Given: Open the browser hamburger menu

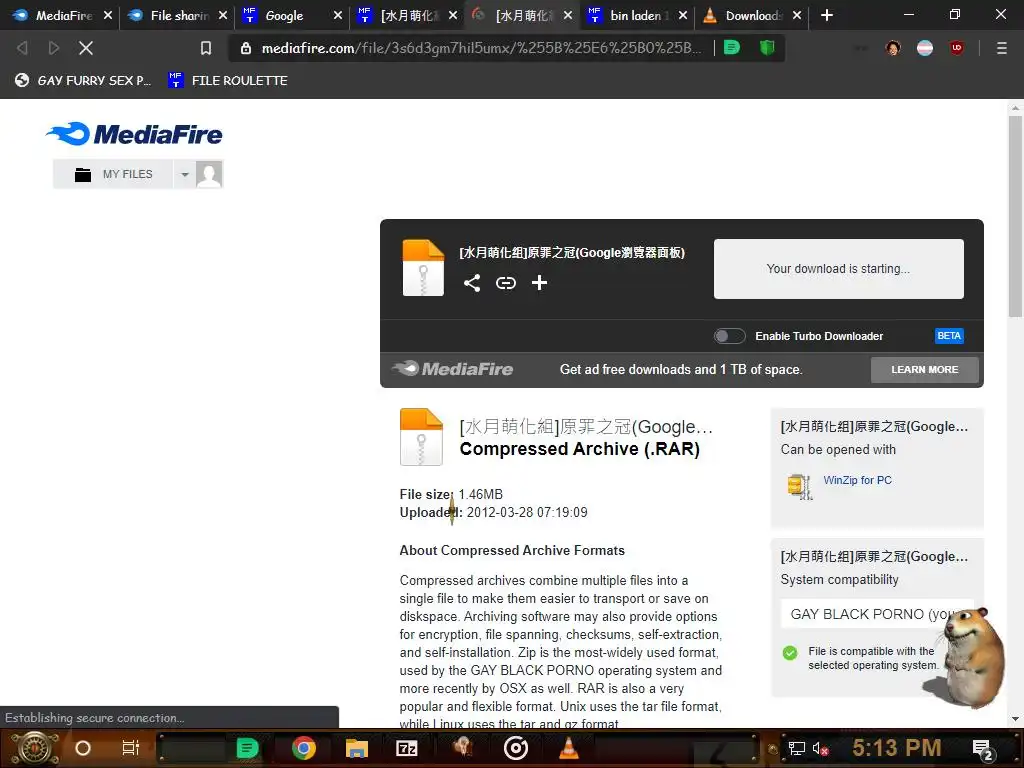Looking at the screenshot, I should pyautogui.click(x=1001, y=48).
